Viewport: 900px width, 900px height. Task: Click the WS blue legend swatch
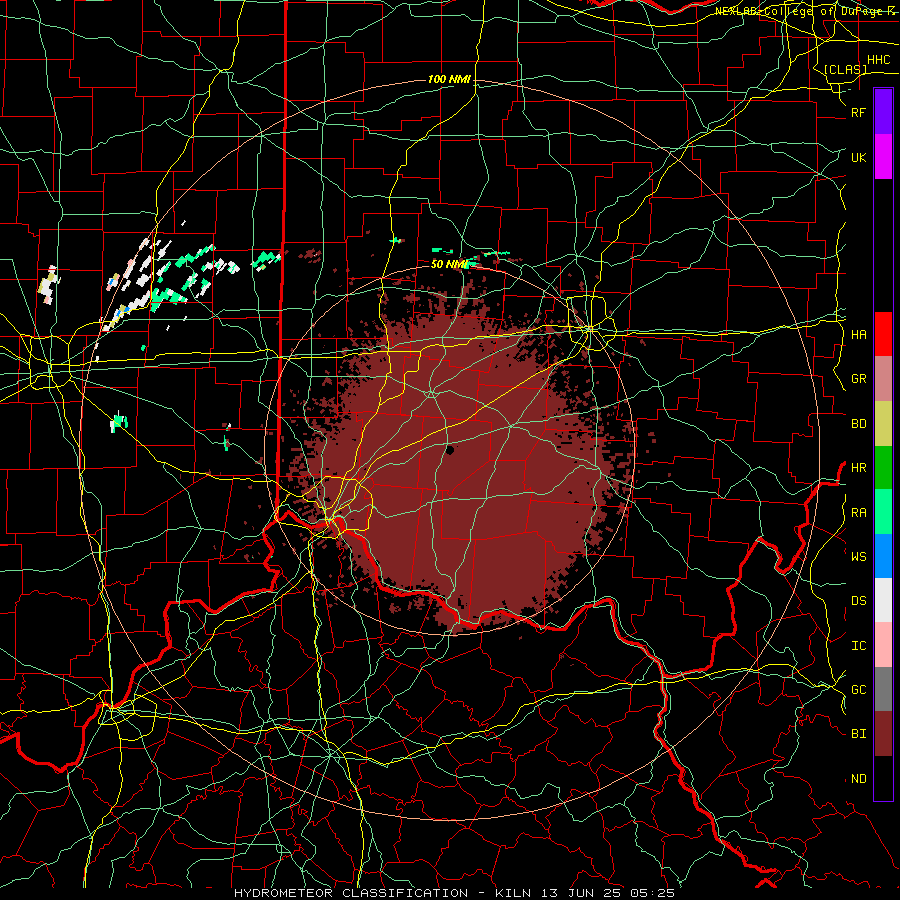(883, 556)
